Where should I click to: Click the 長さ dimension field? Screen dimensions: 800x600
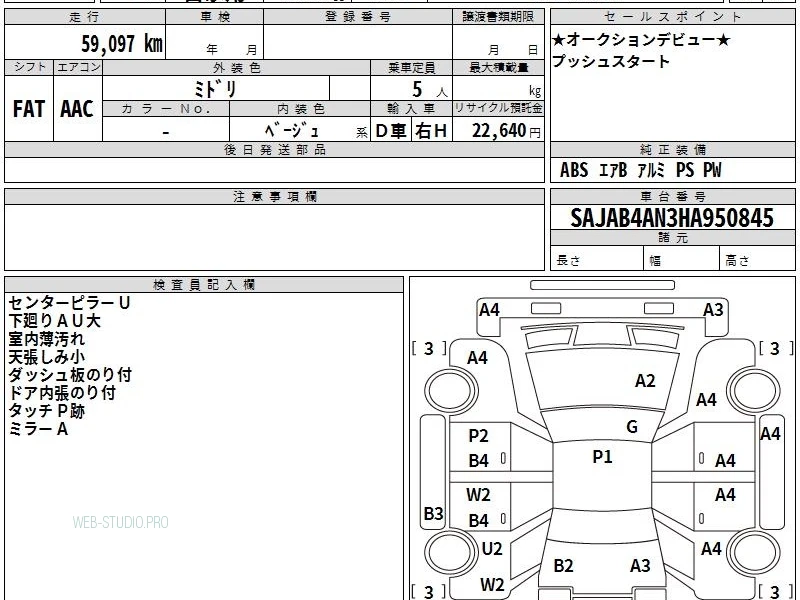pos(597,260)
